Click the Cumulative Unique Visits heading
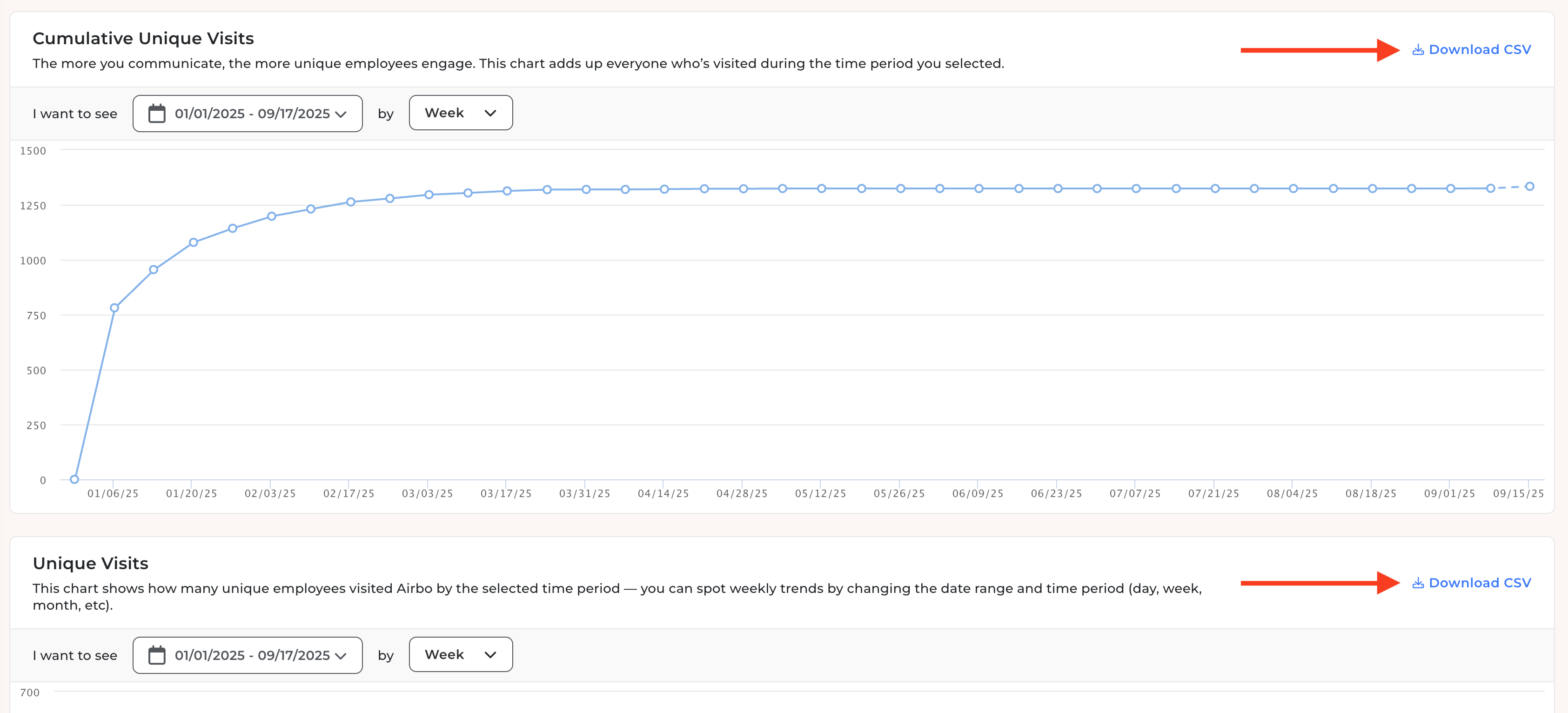Image resolution: width=1568 pixels, height=713 pixels. click(143, 38)
